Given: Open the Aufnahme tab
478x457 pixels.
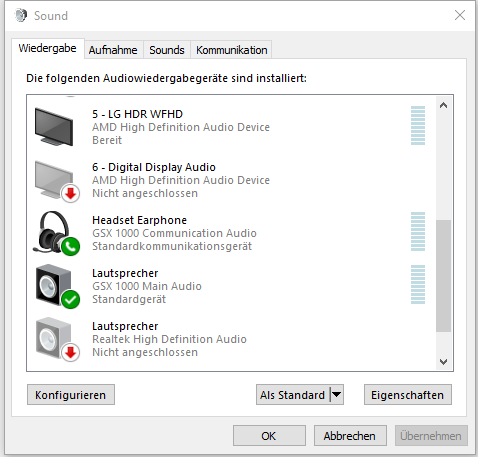Looking at the screenshot, I should pyautogui.click(x=113, y=50).
